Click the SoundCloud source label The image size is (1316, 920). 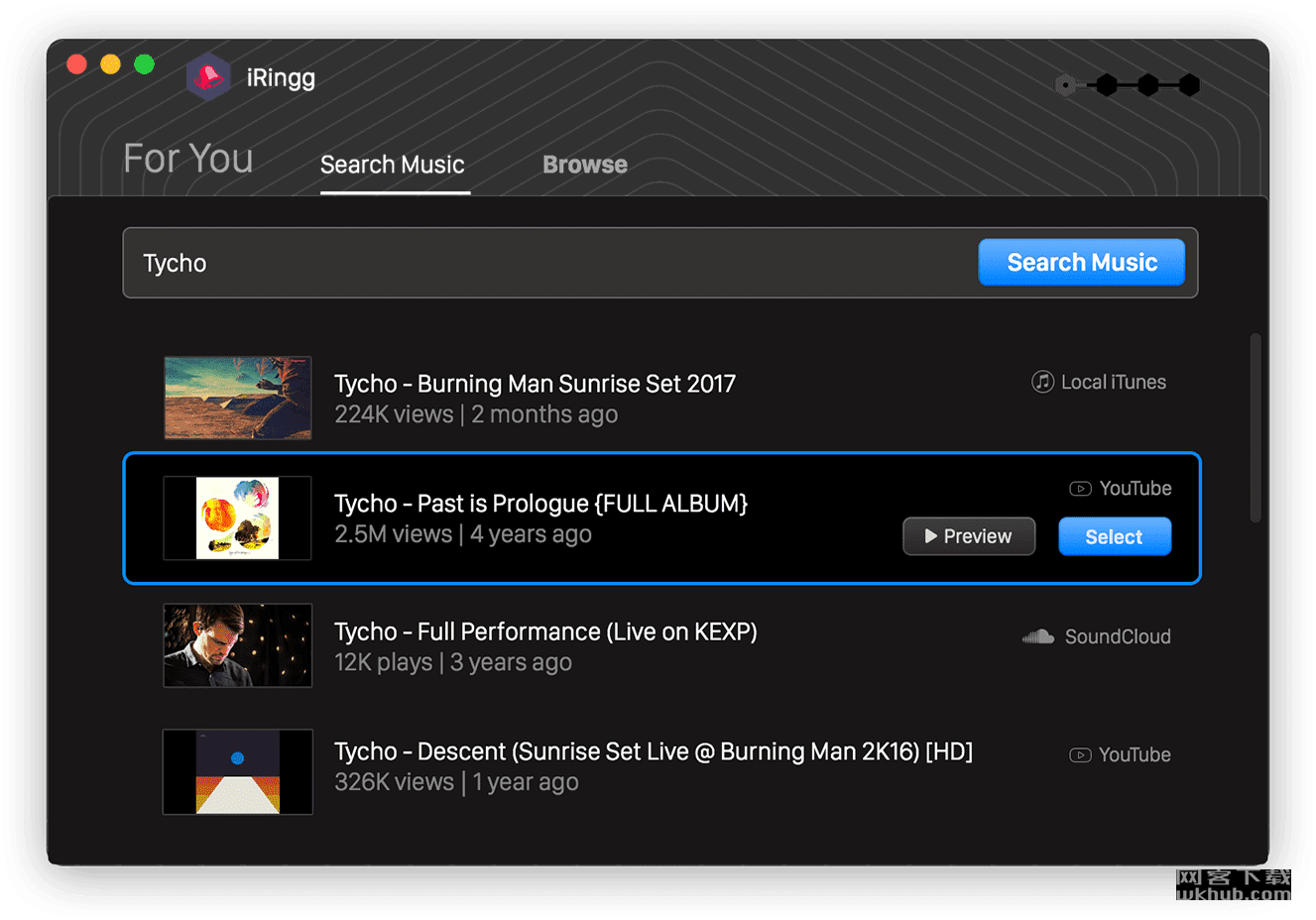click(1118, 636)
